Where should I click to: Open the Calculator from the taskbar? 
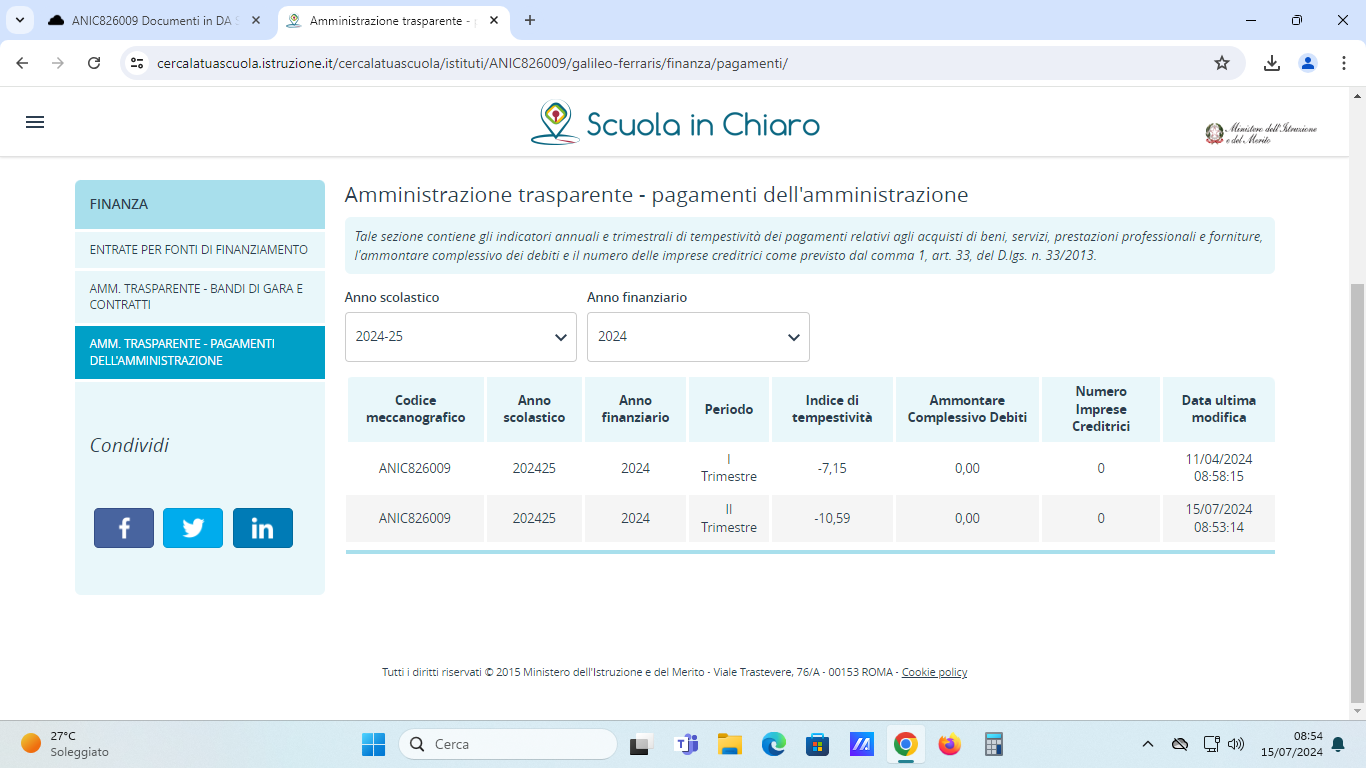point(993,744)
